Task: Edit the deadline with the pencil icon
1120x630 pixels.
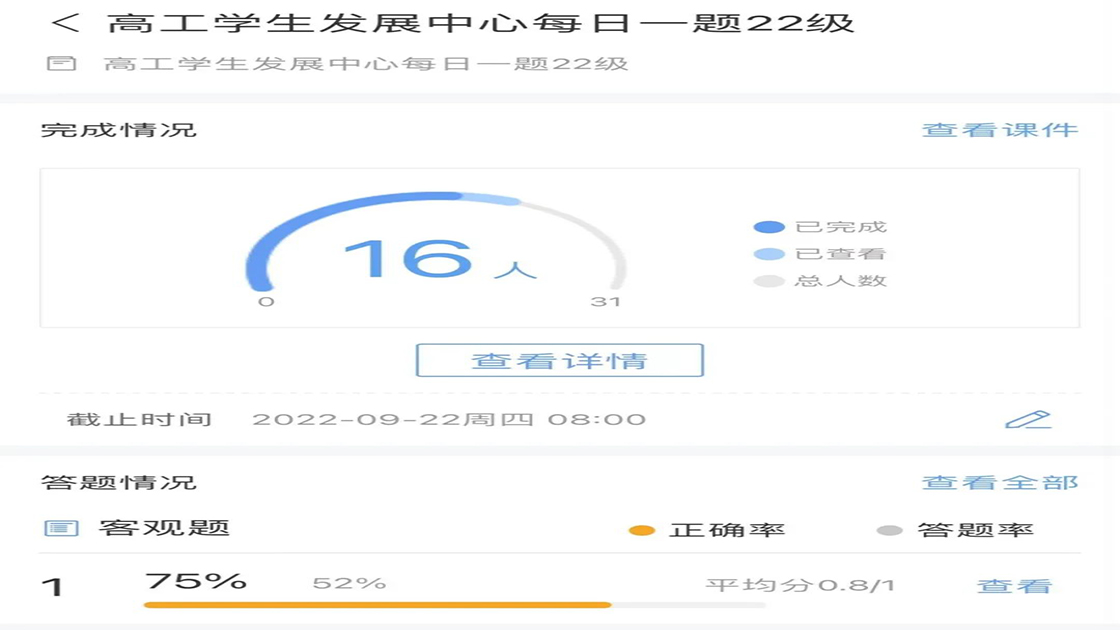Action: coord(1028,419)
